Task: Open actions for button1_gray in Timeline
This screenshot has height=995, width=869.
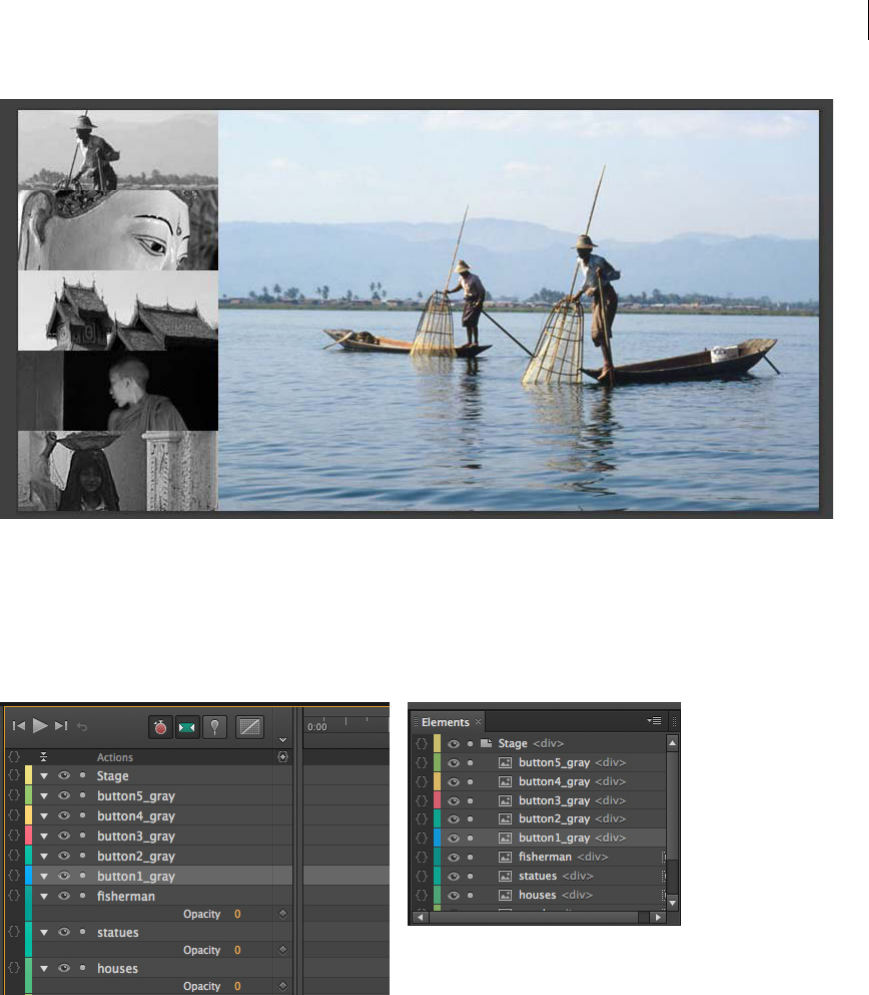Action: pyautogui.click(x=14, y=876)
